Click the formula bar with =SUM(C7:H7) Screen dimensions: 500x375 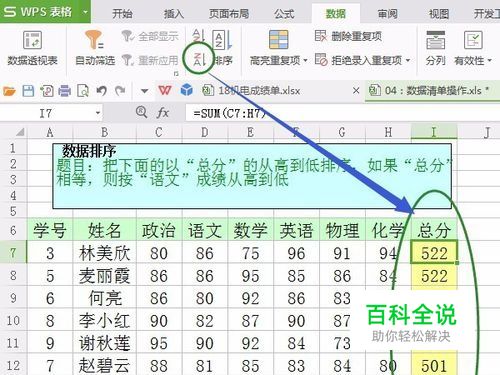click(343, 113)
